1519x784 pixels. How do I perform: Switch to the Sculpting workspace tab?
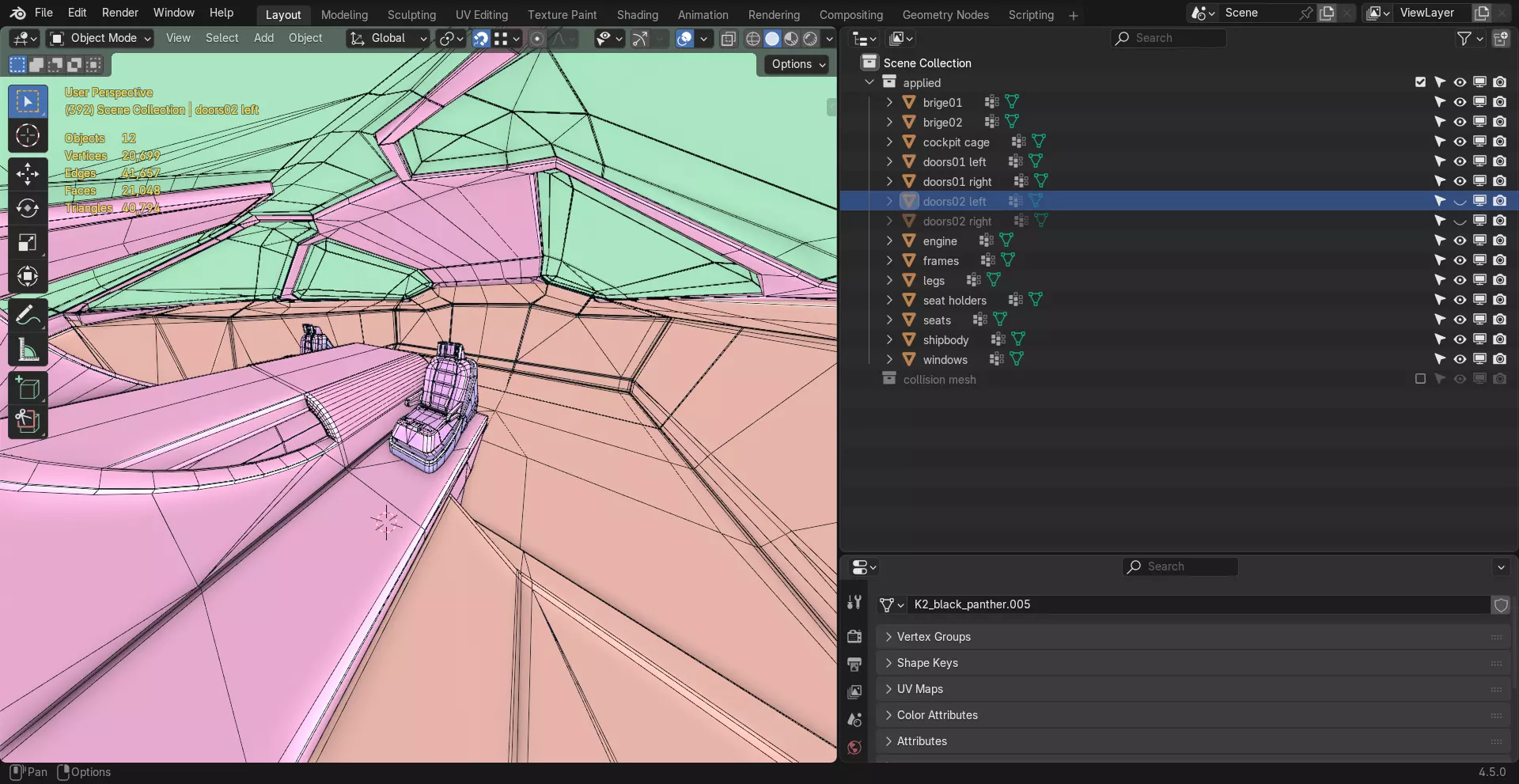coord(411,15)
